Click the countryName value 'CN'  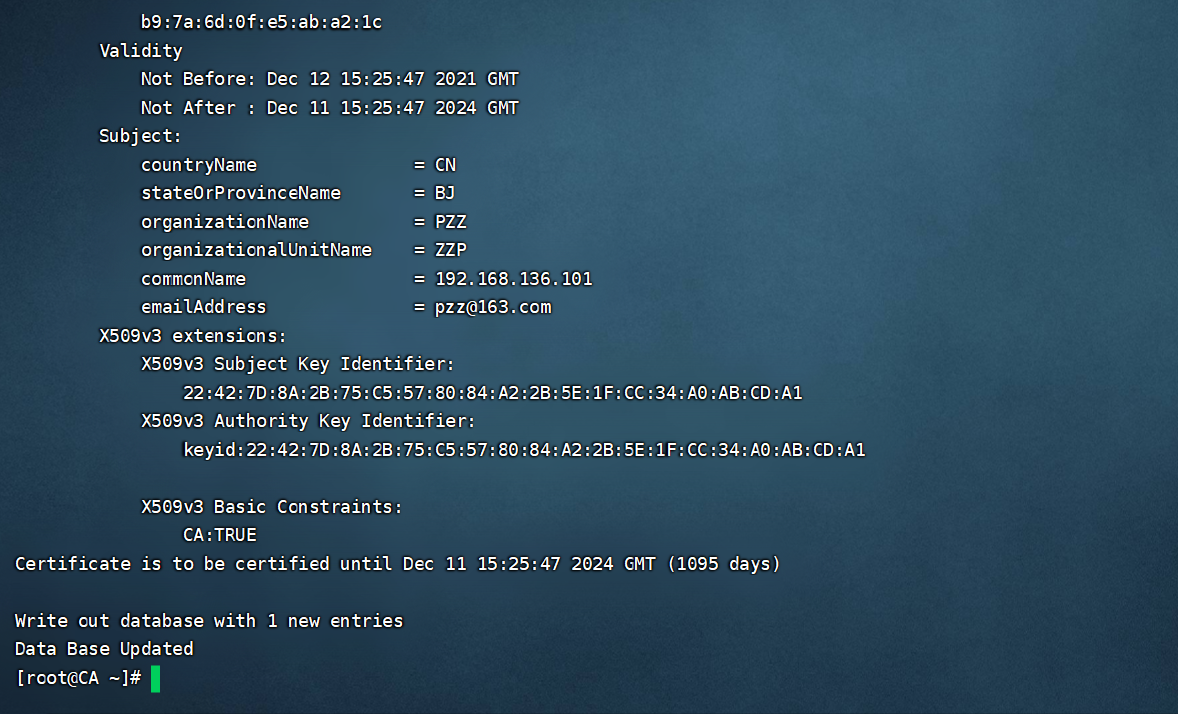pos(446,165)
